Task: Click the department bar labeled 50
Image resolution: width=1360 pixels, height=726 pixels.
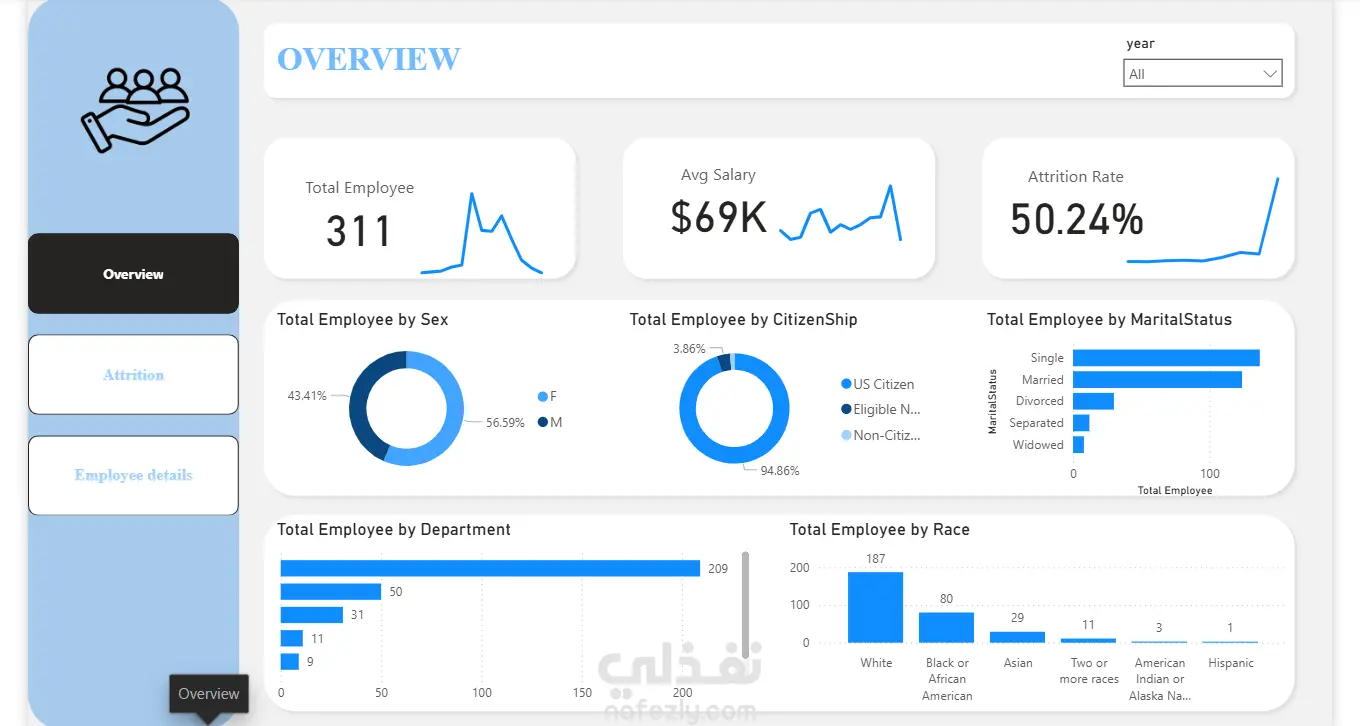Action: [x=331, y=592]
